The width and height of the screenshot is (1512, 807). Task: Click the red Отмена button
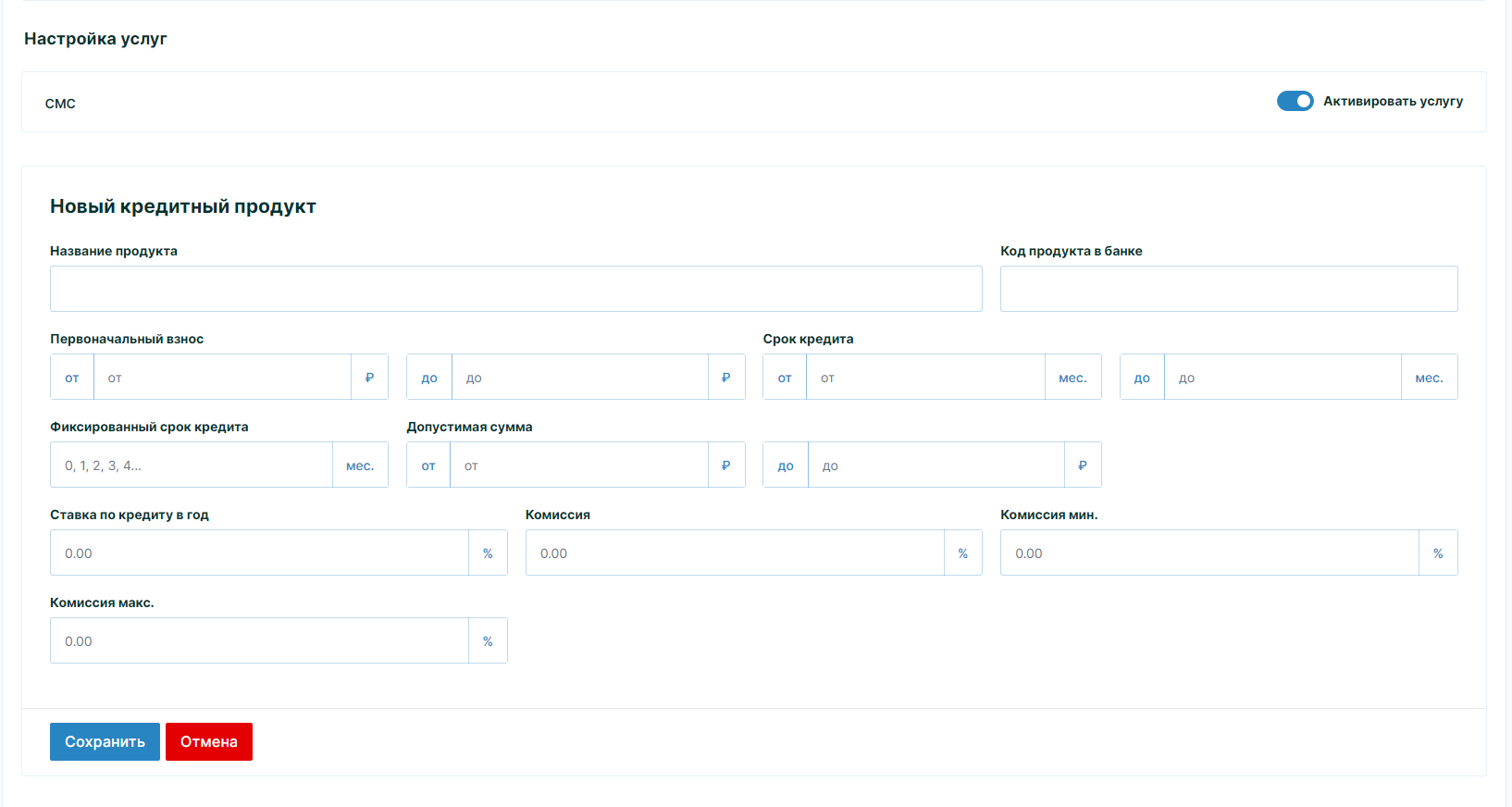(x=209, y=741)
